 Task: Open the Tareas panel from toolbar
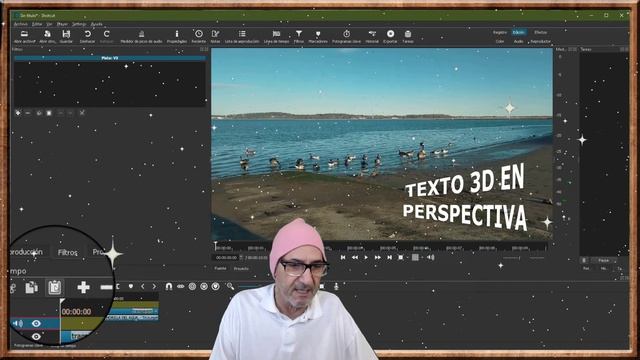pyautogui.click(x=408, y=36)
